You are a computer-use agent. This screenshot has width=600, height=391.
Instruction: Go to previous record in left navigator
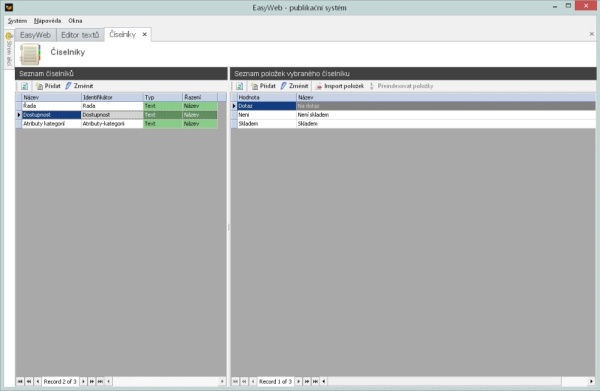tap(38, 381)
